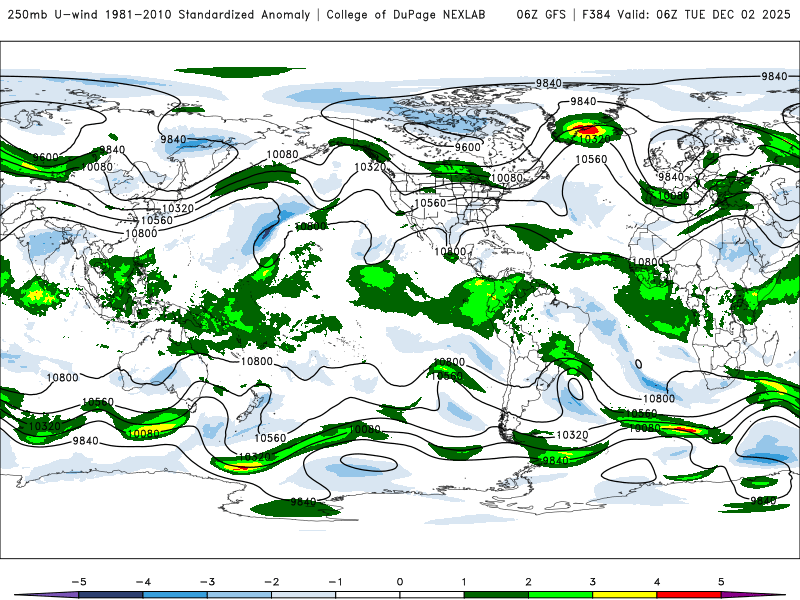The image size is (800, 600).
Task: Select the palest blue swatch between -2 and -1
Action: [304, 595]
